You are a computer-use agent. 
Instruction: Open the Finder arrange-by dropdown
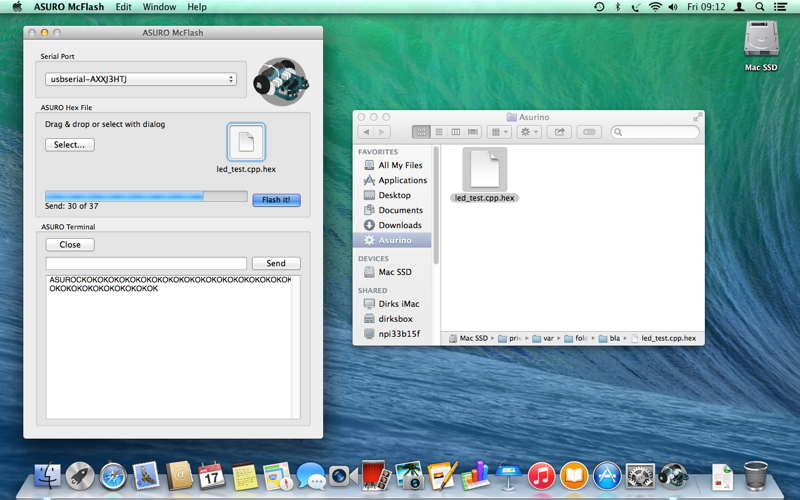[x=499, y=132]
